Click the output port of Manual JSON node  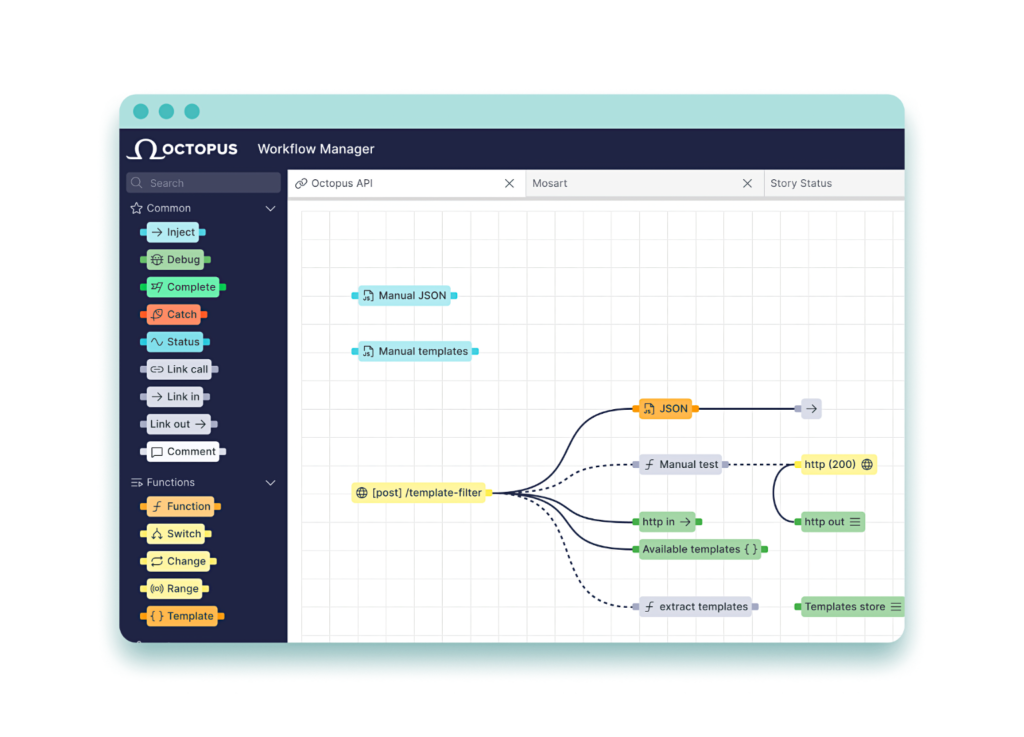tap(455, 296)
